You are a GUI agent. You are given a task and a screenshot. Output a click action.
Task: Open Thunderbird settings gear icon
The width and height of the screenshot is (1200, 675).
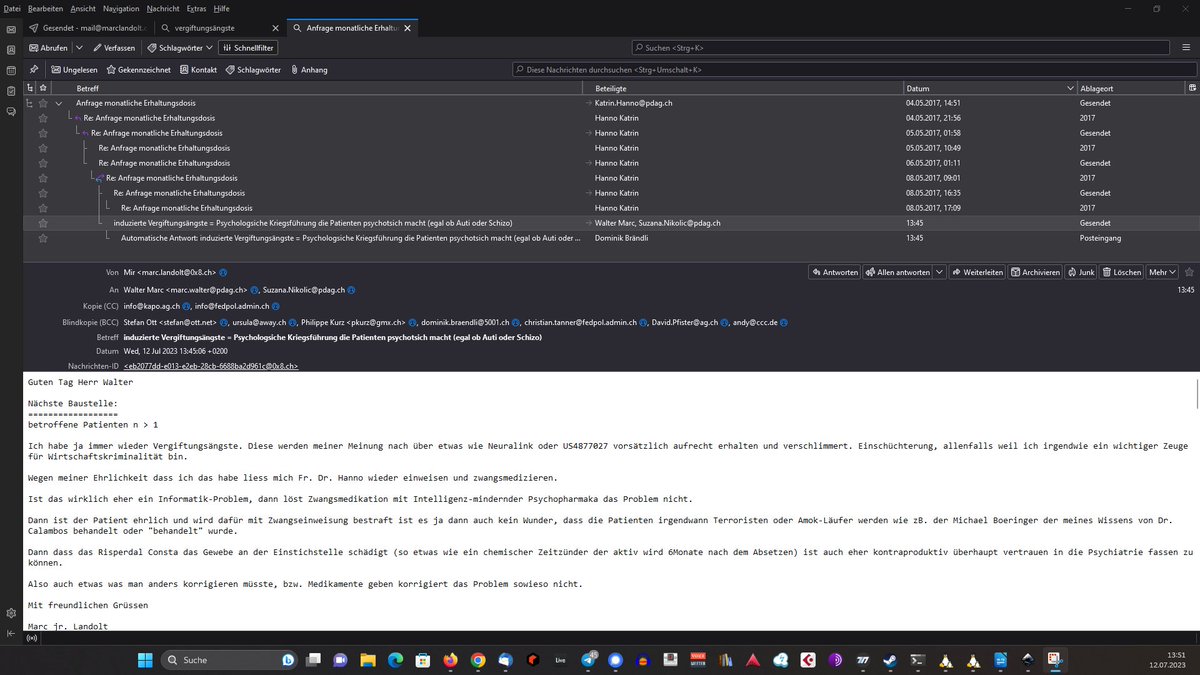[x=10, y=613]
